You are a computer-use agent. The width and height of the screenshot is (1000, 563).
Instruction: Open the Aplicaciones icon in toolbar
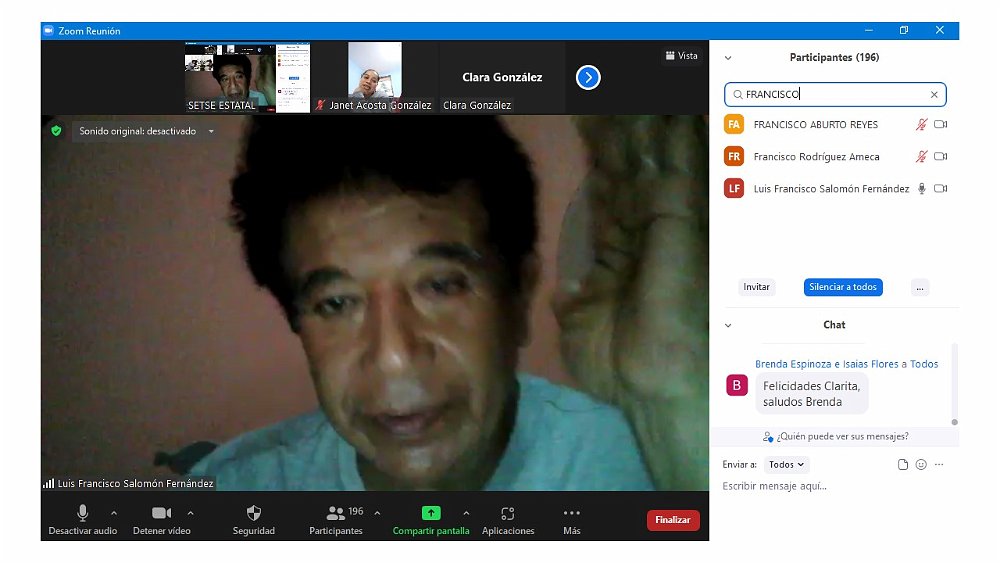tap(508, 513)
